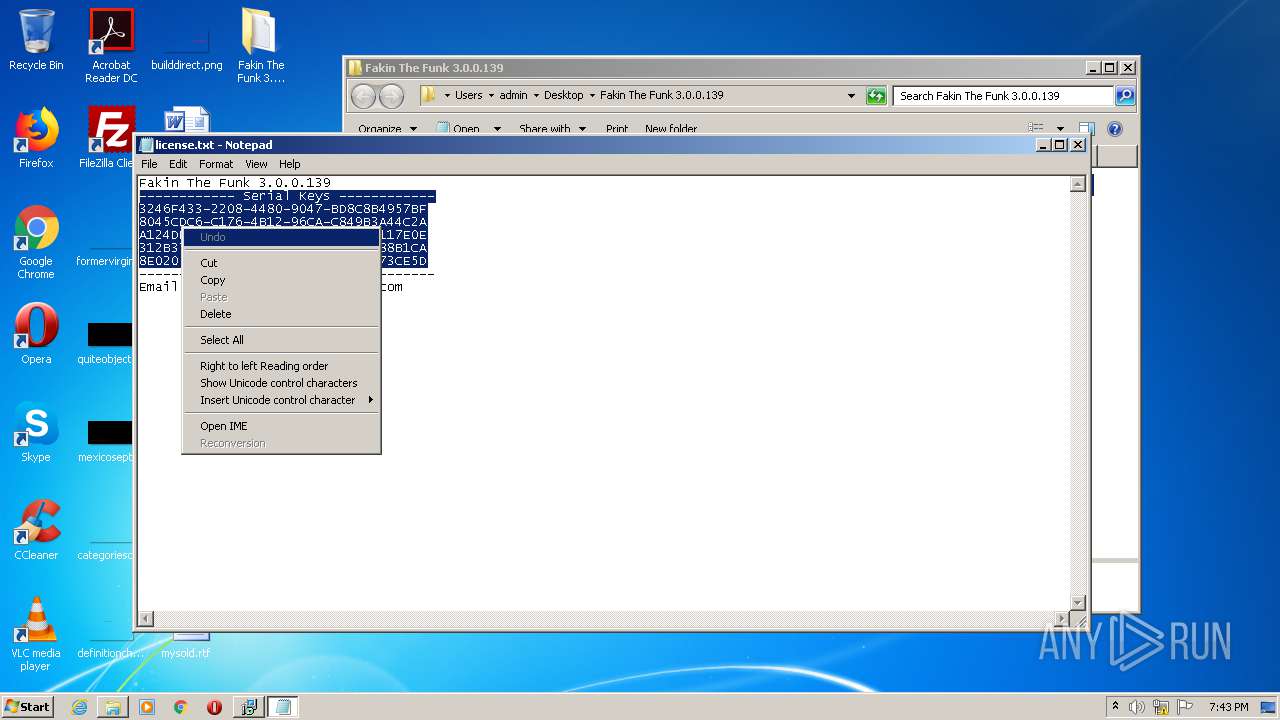Open mysold.rtf desktop file

186,646
